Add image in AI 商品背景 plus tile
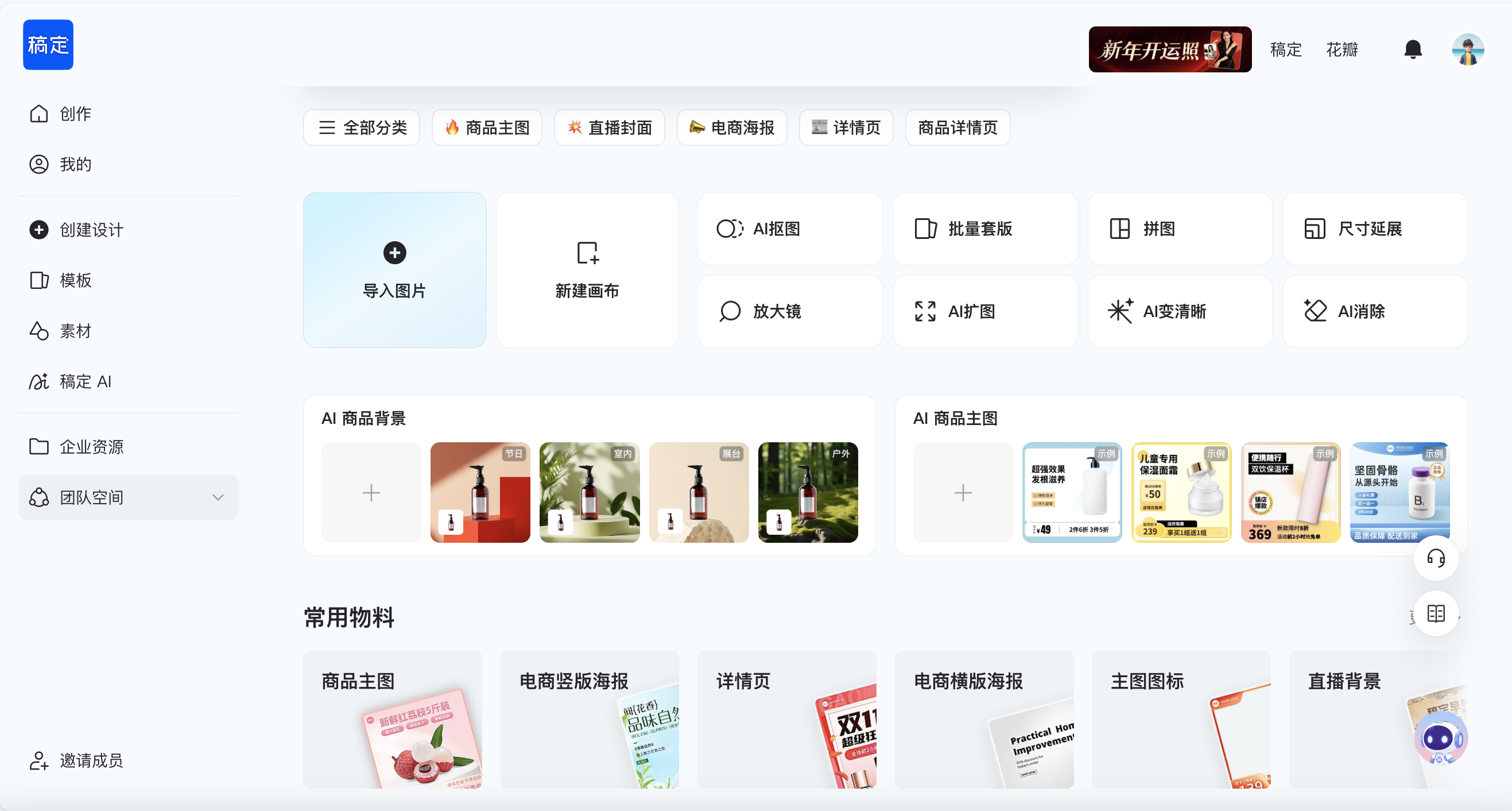The height and width of the screenshot is (811, 1512). click(371, 492)
